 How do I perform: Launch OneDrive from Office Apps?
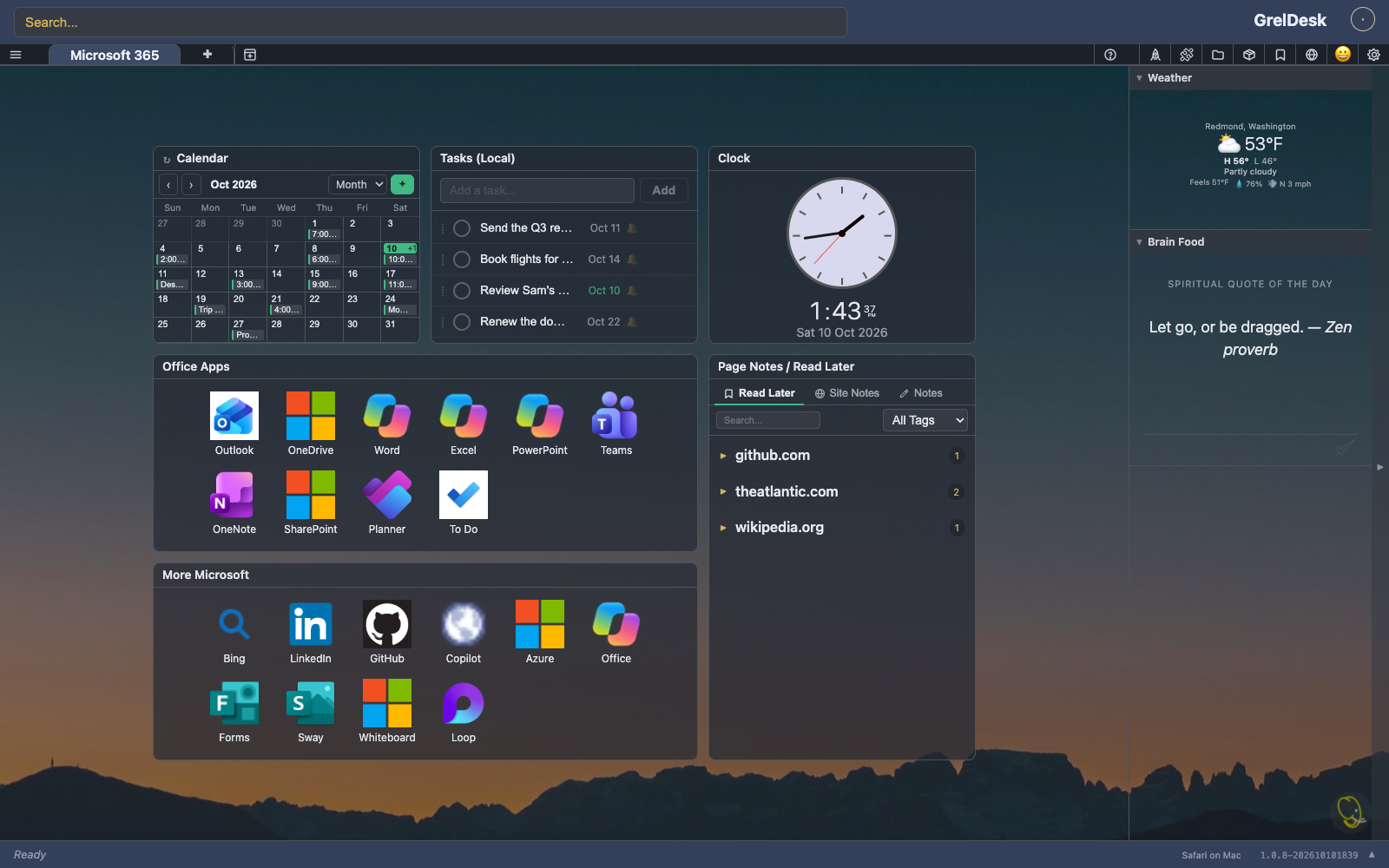coord(311,416)
